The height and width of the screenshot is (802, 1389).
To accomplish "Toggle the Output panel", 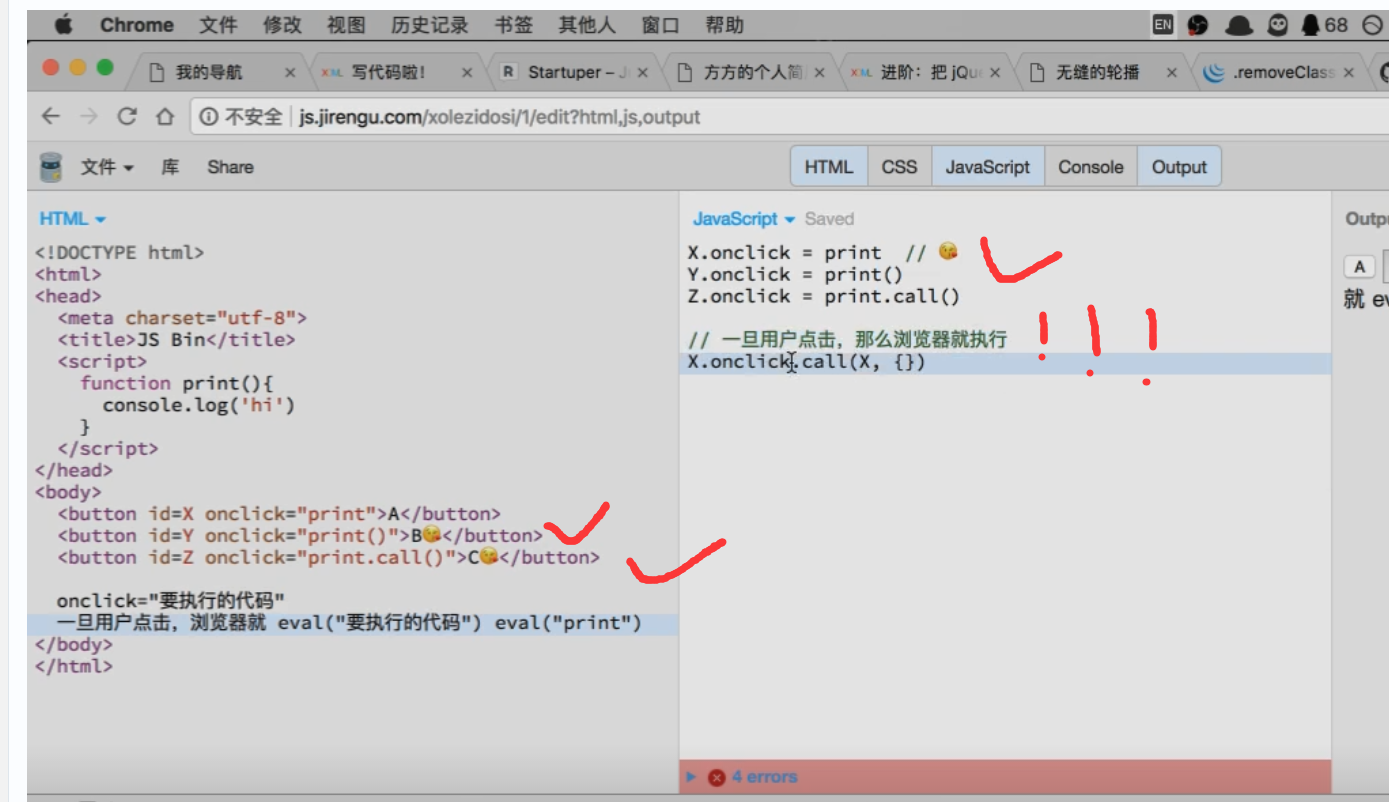I will 1179,167.
